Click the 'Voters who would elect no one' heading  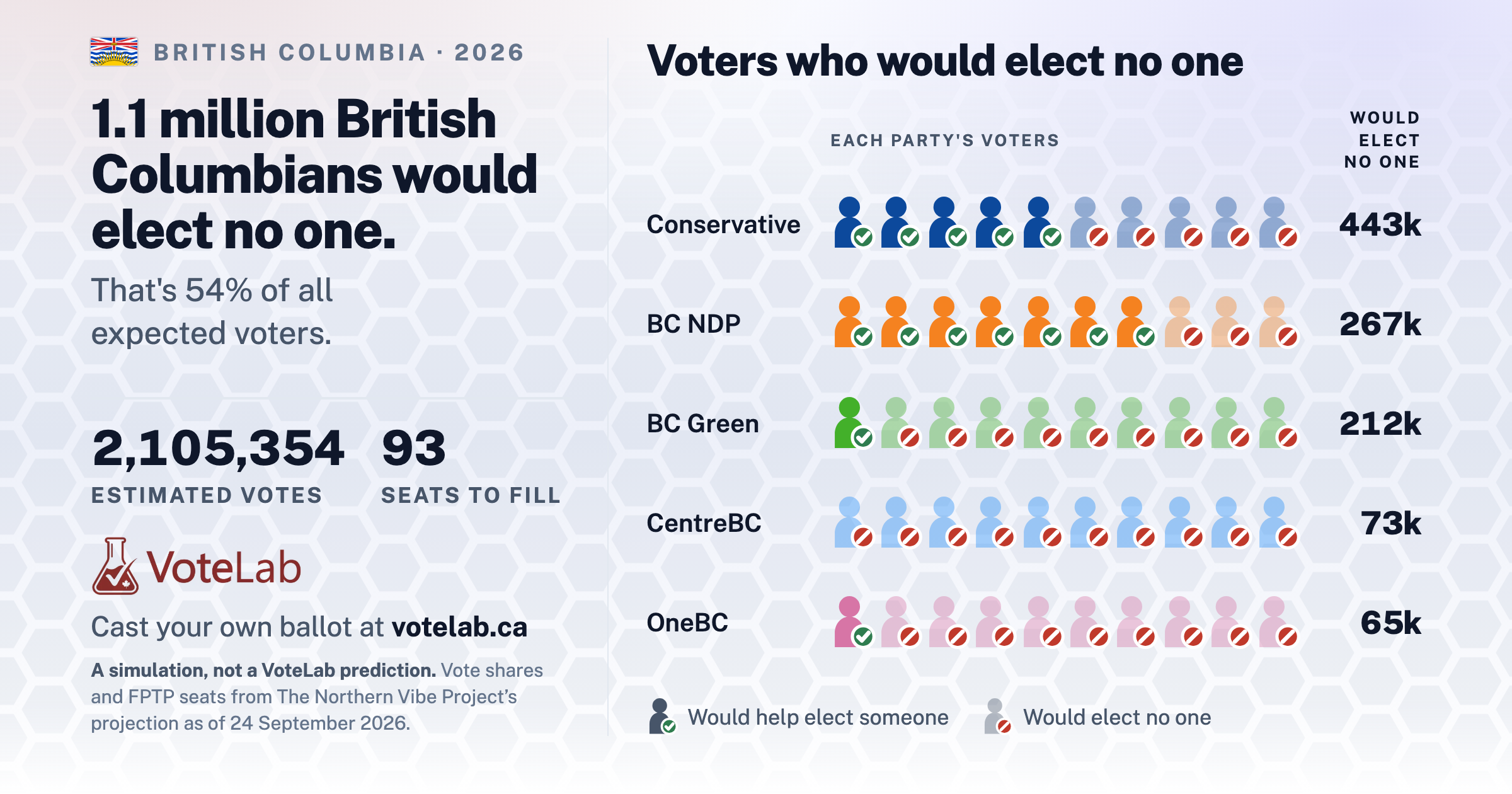coord(945,61)
